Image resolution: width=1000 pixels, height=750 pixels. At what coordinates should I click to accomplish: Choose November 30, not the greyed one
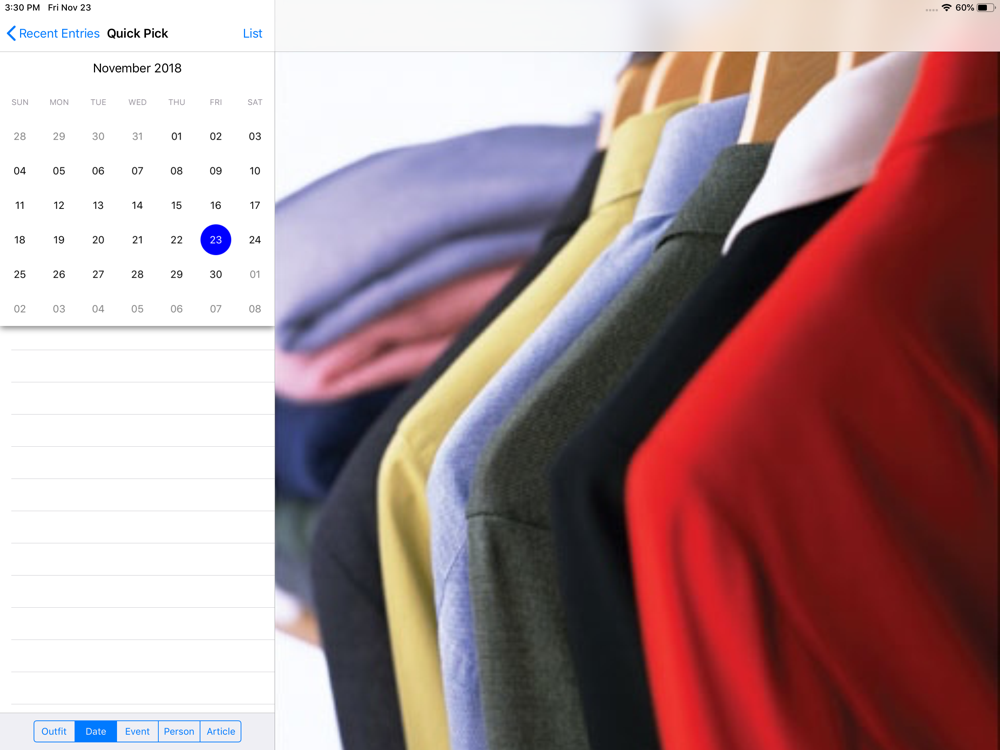click(x=216, y=274)
